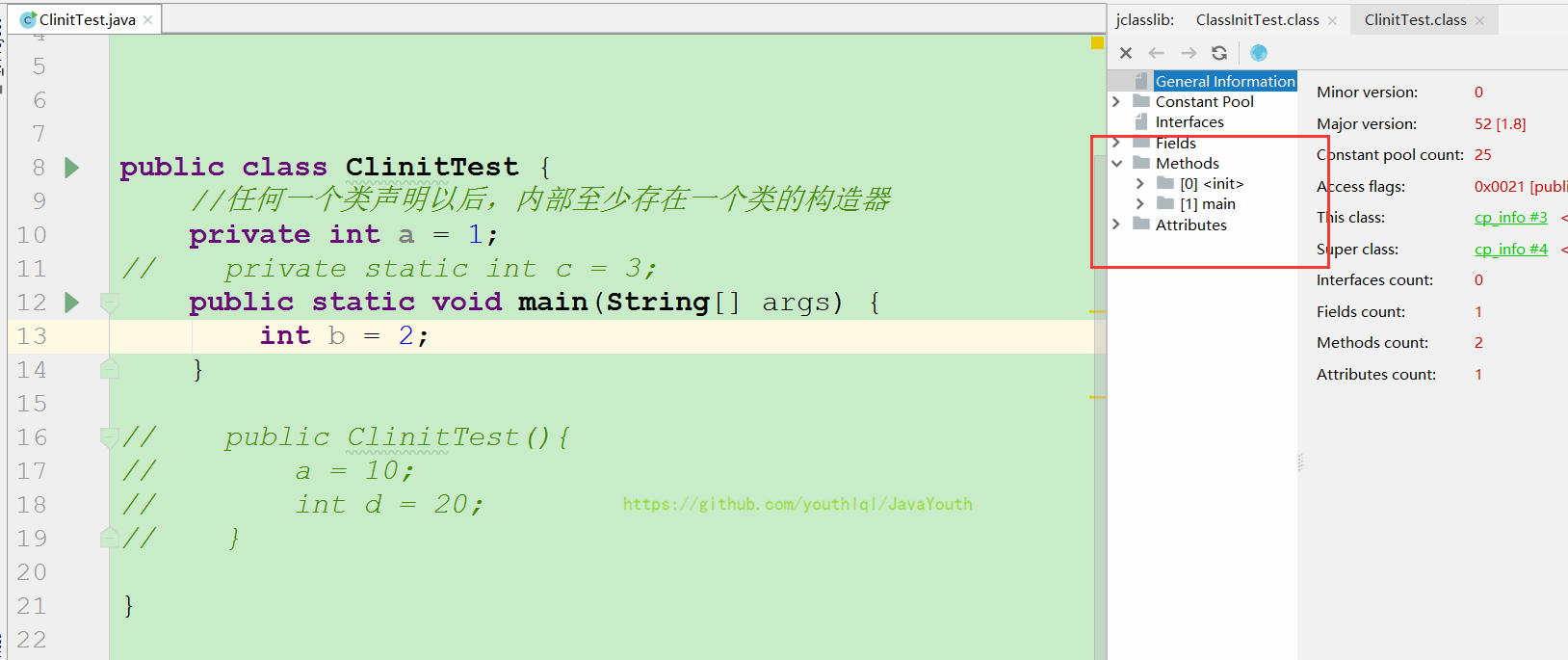Reload class file in jclasslib

[1219, 53]
